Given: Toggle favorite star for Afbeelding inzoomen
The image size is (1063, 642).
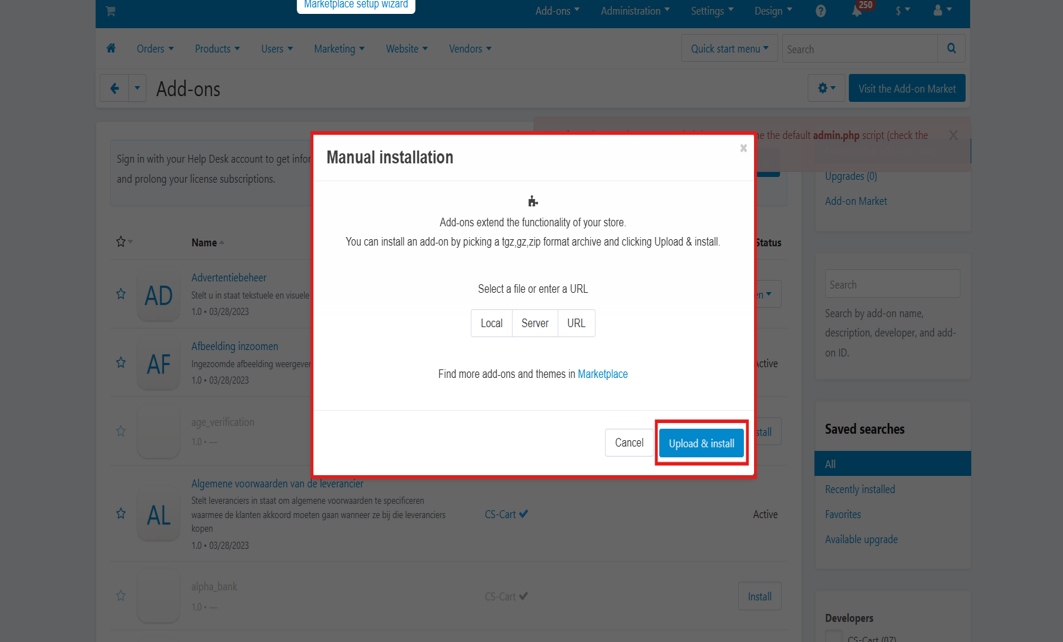Looking at the screenshot, I should 121,363.
